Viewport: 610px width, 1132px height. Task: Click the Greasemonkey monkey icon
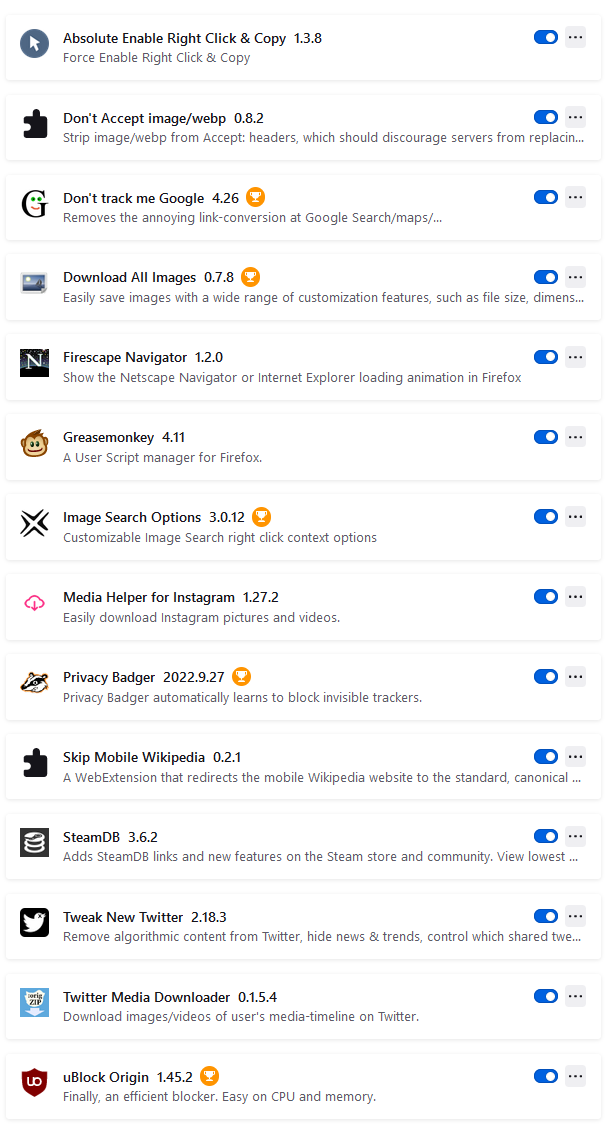click(x=35, y=444)
